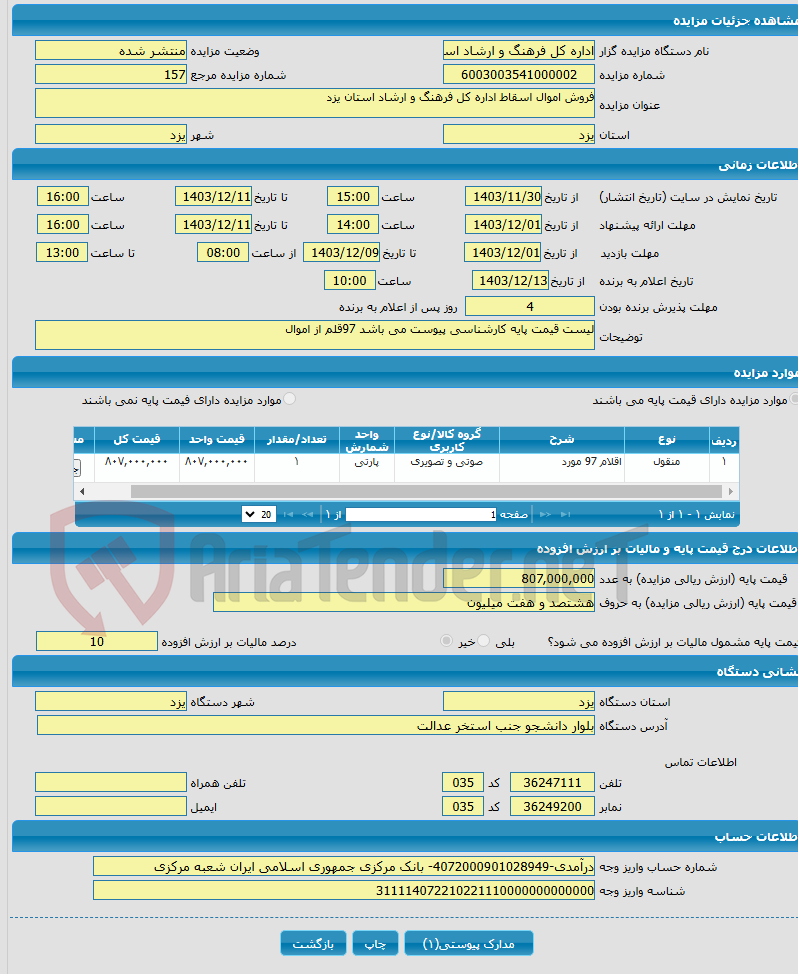Sort by تعداد/مقدار column header
This screenshot has height=974, width=798.
(x=297, y=440)
